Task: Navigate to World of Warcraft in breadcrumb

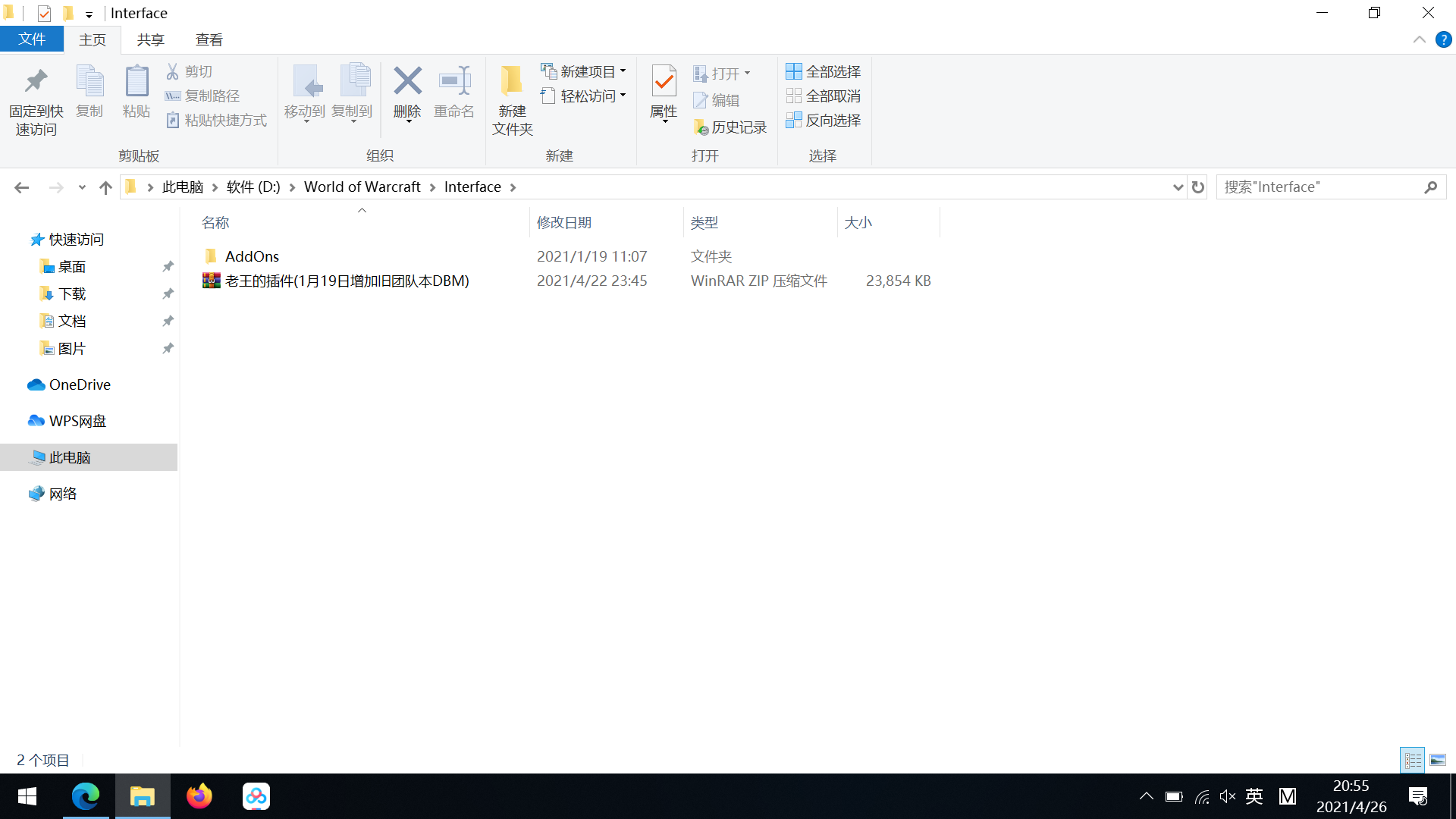Action: click(x=362, y=187)
